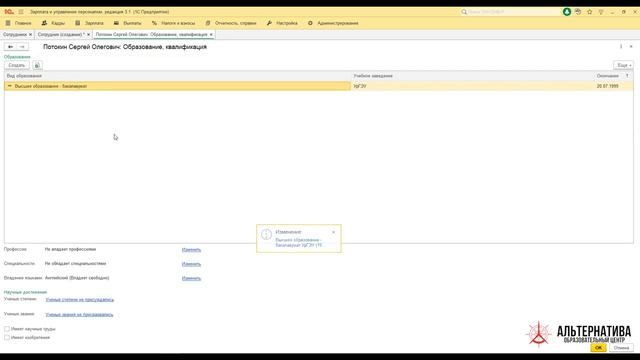Open the form's three-dot options menu
This screenshot has width=640, height=360.
pos(621,47)
